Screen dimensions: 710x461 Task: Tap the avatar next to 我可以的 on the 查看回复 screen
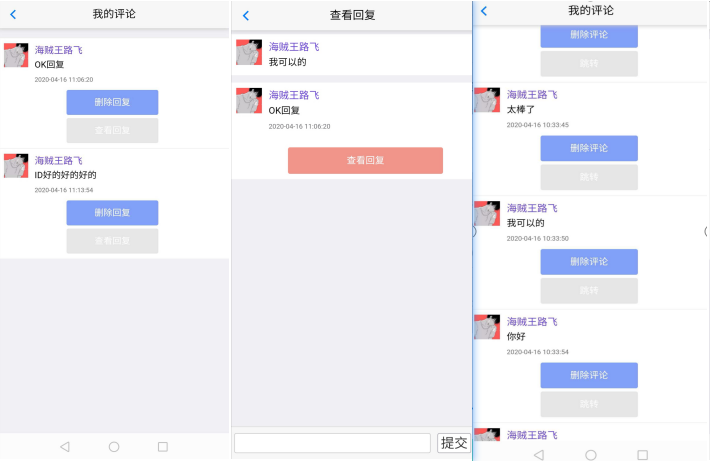pos(249,52)
